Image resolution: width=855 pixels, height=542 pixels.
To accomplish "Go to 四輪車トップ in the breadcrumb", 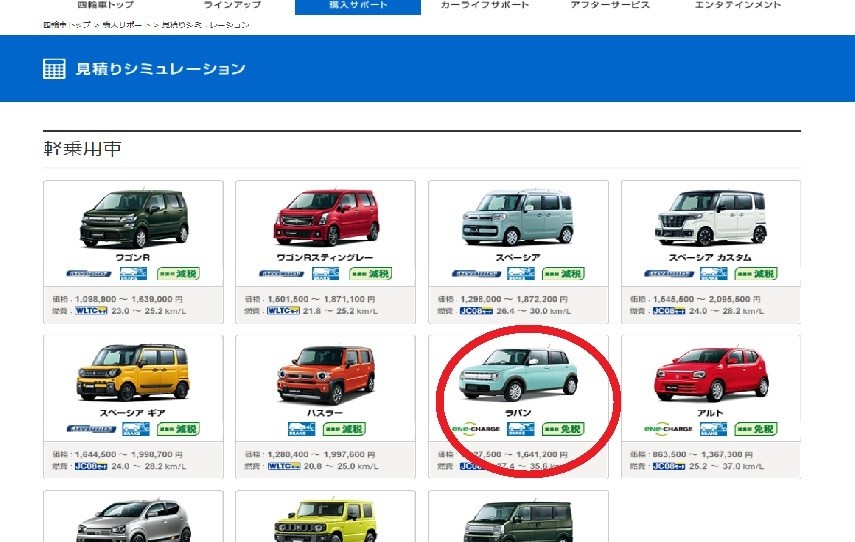I will pos(67,25).
